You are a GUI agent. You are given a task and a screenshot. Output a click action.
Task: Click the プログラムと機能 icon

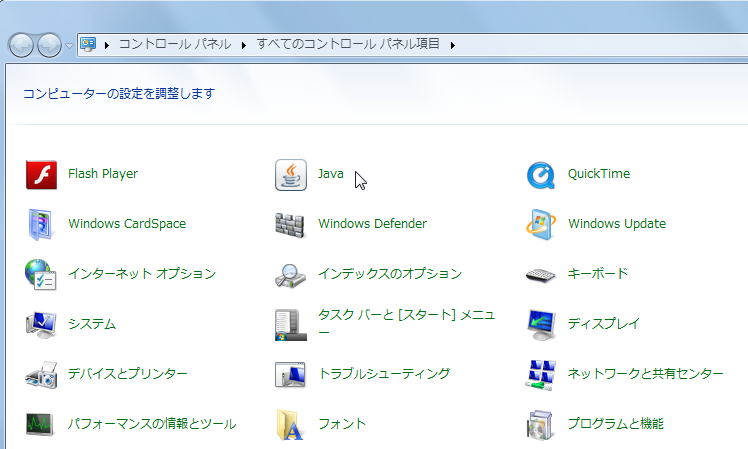coord(540,424)
